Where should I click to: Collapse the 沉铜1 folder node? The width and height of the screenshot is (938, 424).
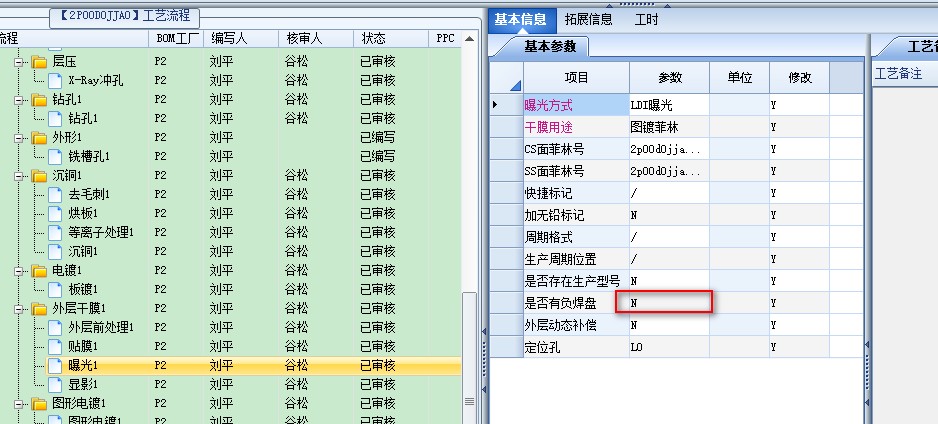[x=19, y=175]
